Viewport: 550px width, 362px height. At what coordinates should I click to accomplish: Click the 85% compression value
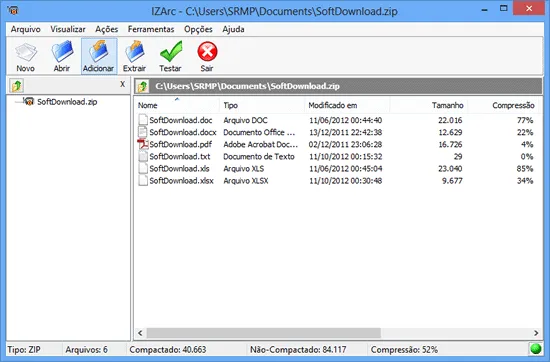tap(525, 169)
